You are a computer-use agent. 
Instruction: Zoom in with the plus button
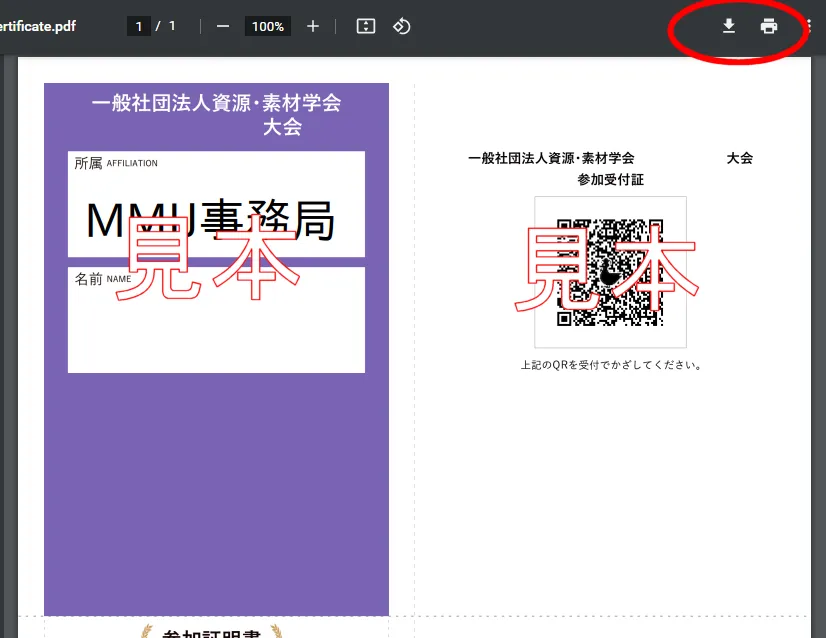[313, 26]
